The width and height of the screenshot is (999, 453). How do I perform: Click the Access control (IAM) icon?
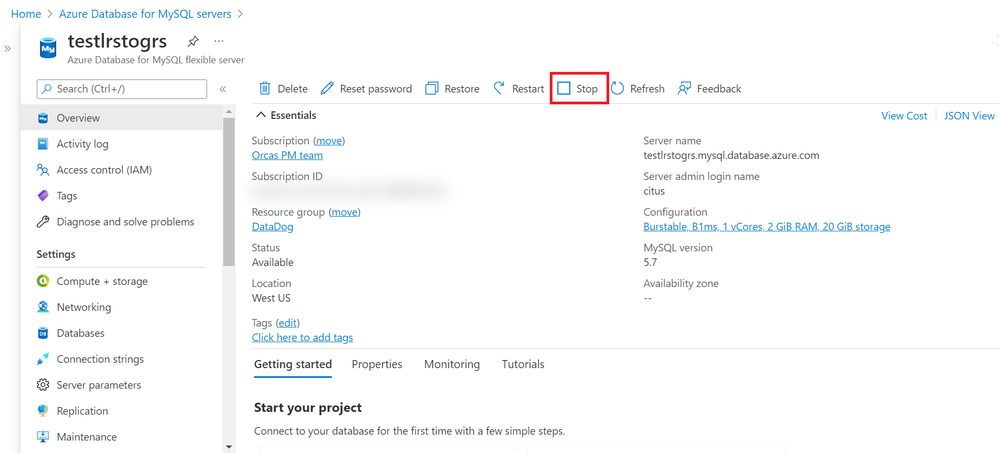point(43,170)
